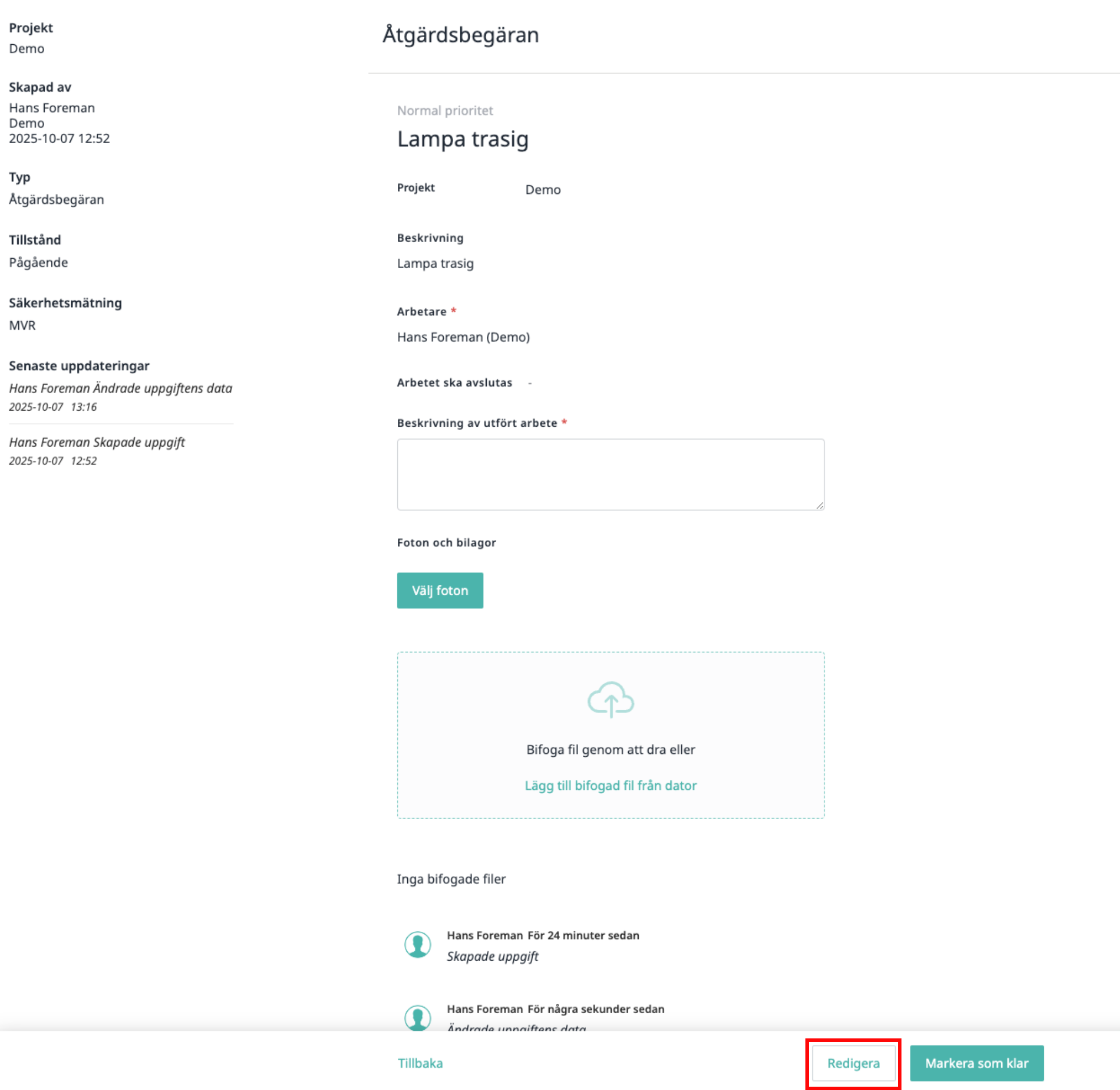Focus the "Beskrivning av utfört arbete" text field
1120x1090 pixels.
tap(610, 474)
